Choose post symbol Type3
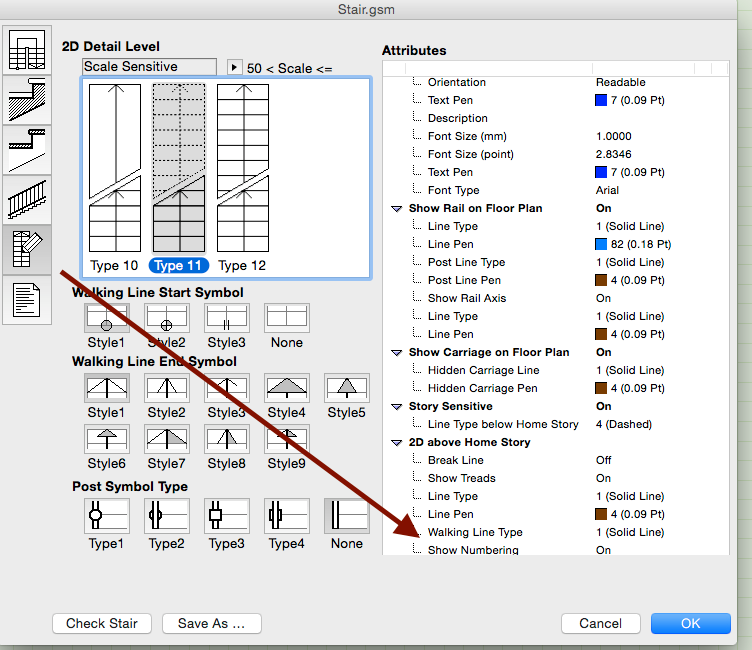The height and width of the screenshot is (650, 752). coord(227,517)
